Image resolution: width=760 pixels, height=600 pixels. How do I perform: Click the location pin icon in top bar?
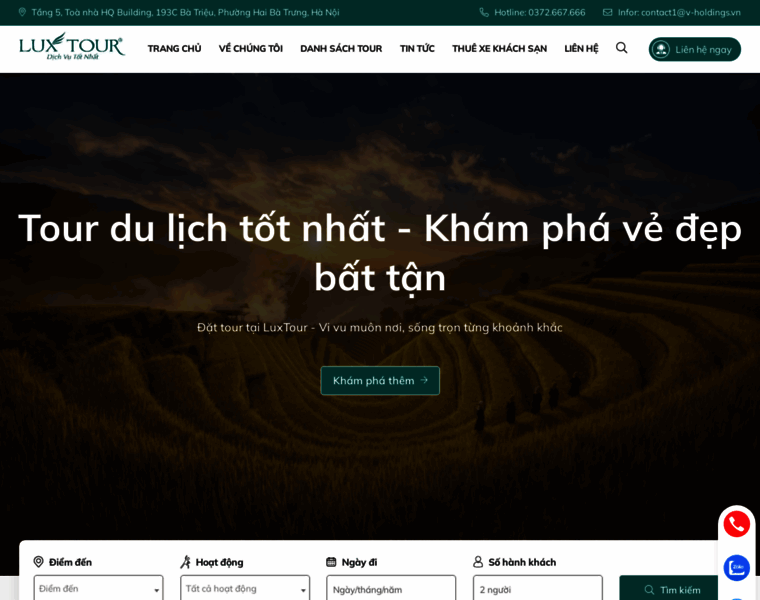pyautogui.click(x=22, y=12)
